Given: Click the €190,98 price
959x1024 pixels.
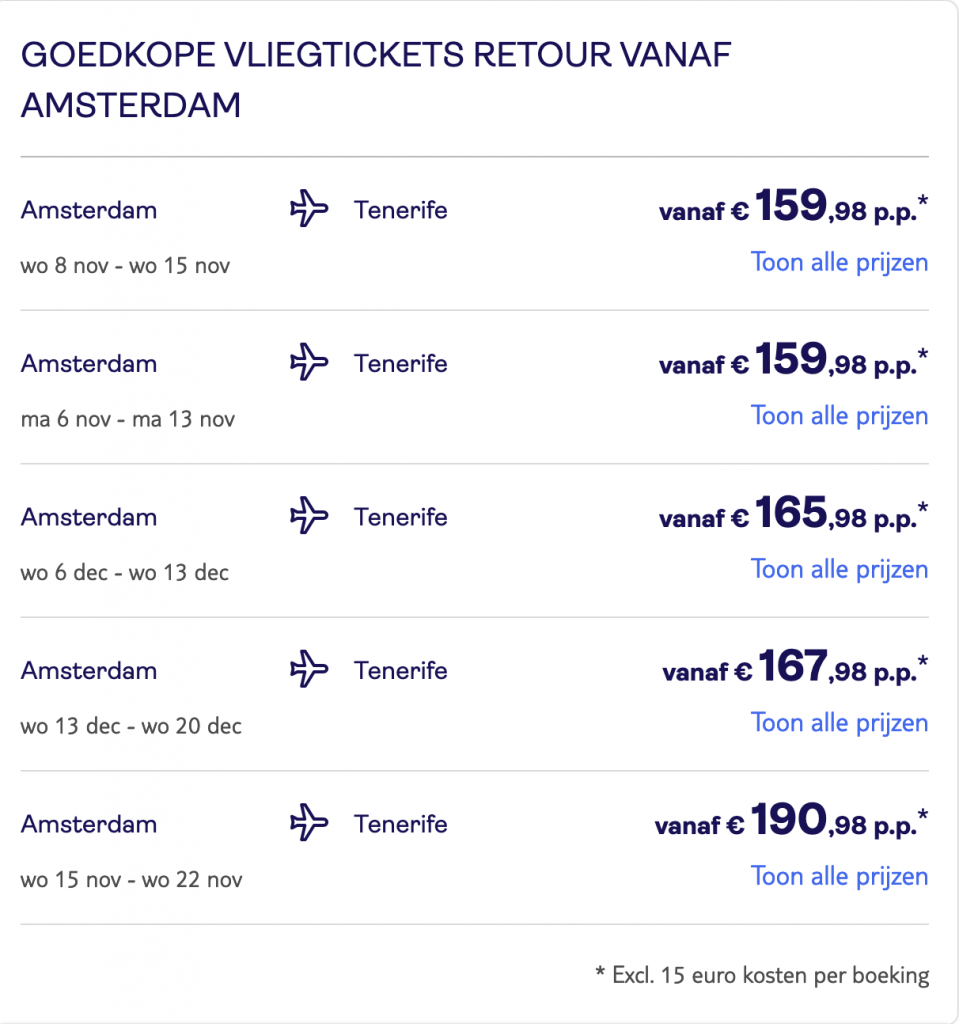Looking at the screenshot, I should point(791,822).
